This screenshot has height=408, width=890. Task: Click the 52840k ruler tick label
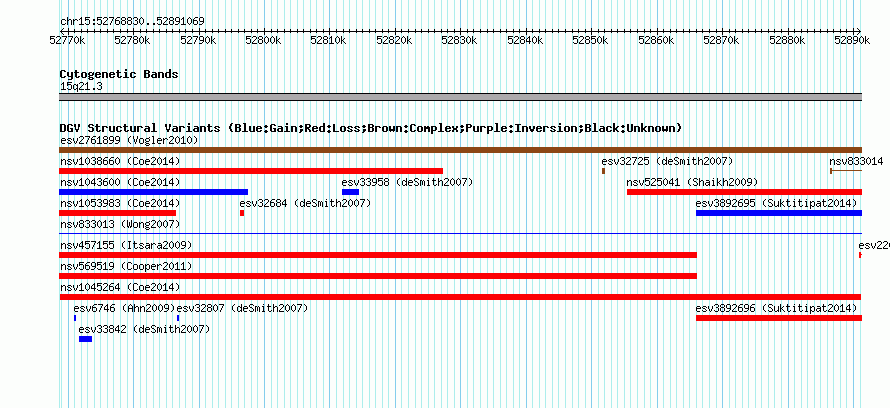point(525,40)
